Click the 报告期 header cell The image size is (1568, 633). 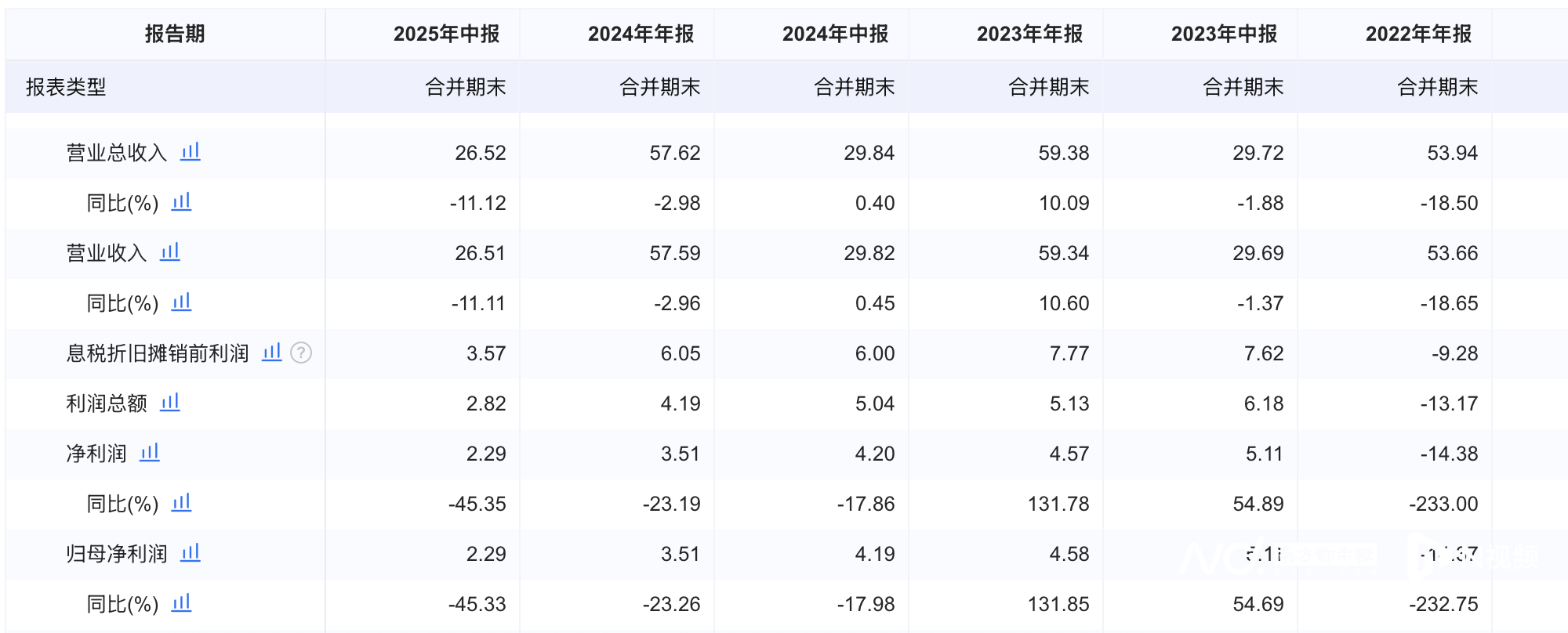[175, 34]
